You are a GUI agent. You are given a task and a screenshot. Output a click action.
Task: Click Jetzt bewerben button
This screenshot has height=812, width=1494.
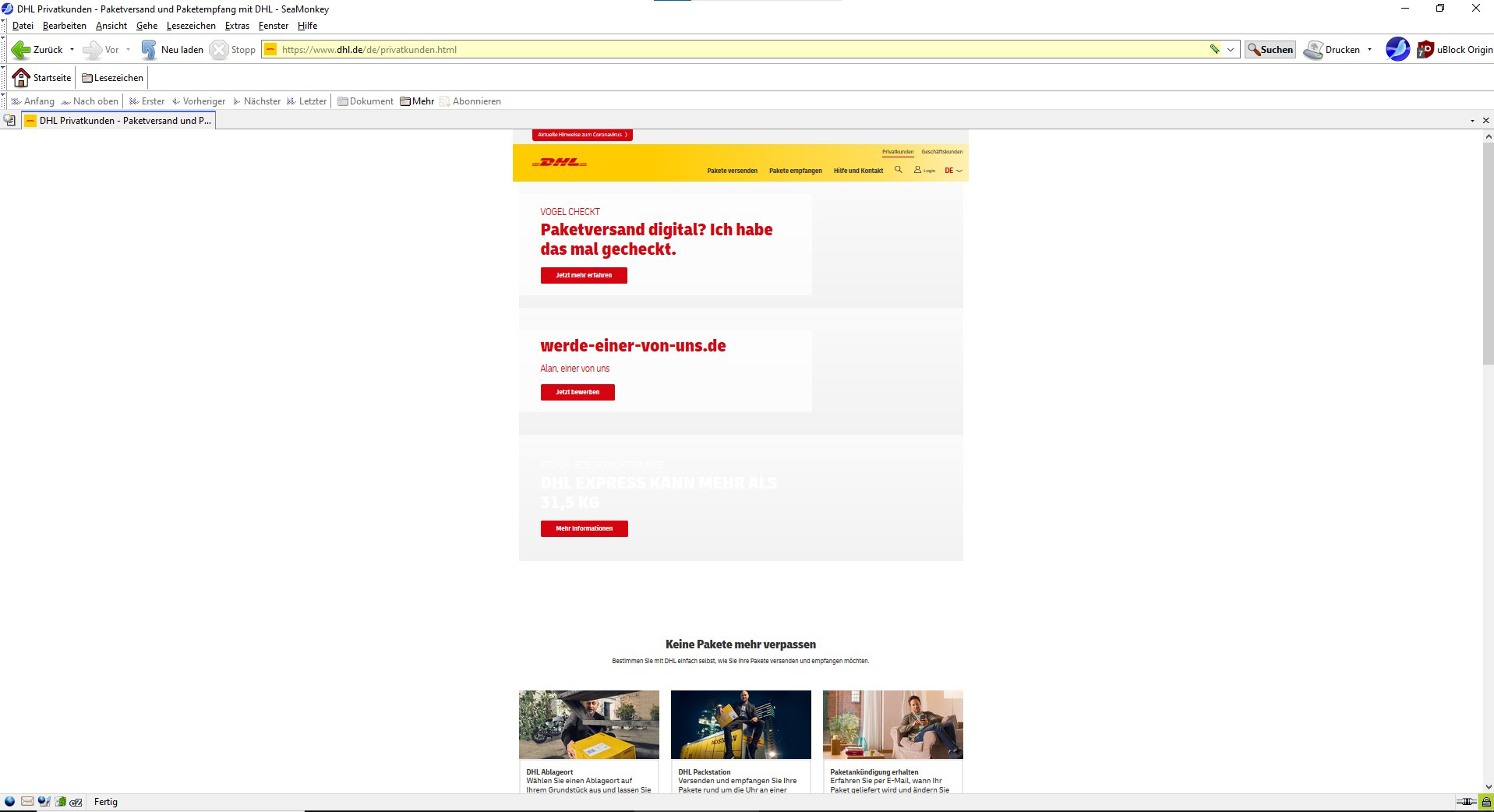pos(577,392)
